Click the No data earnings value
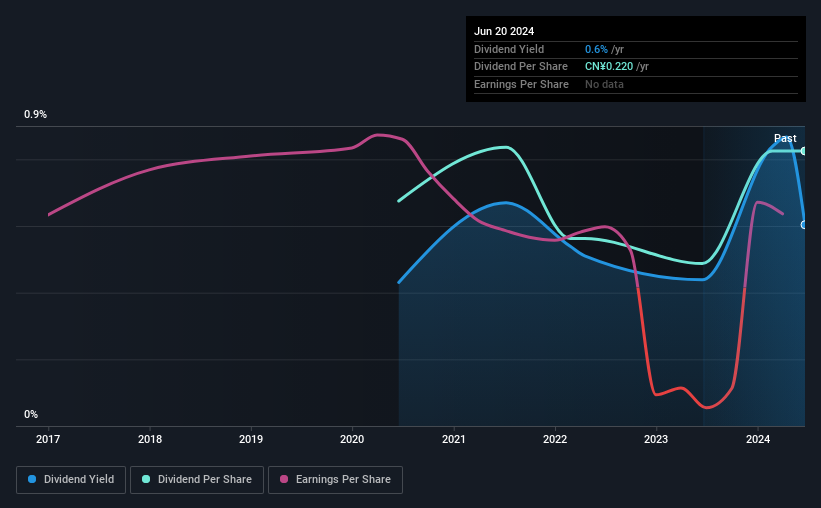The width and height of the screenshot is (821, 508). 604,84
